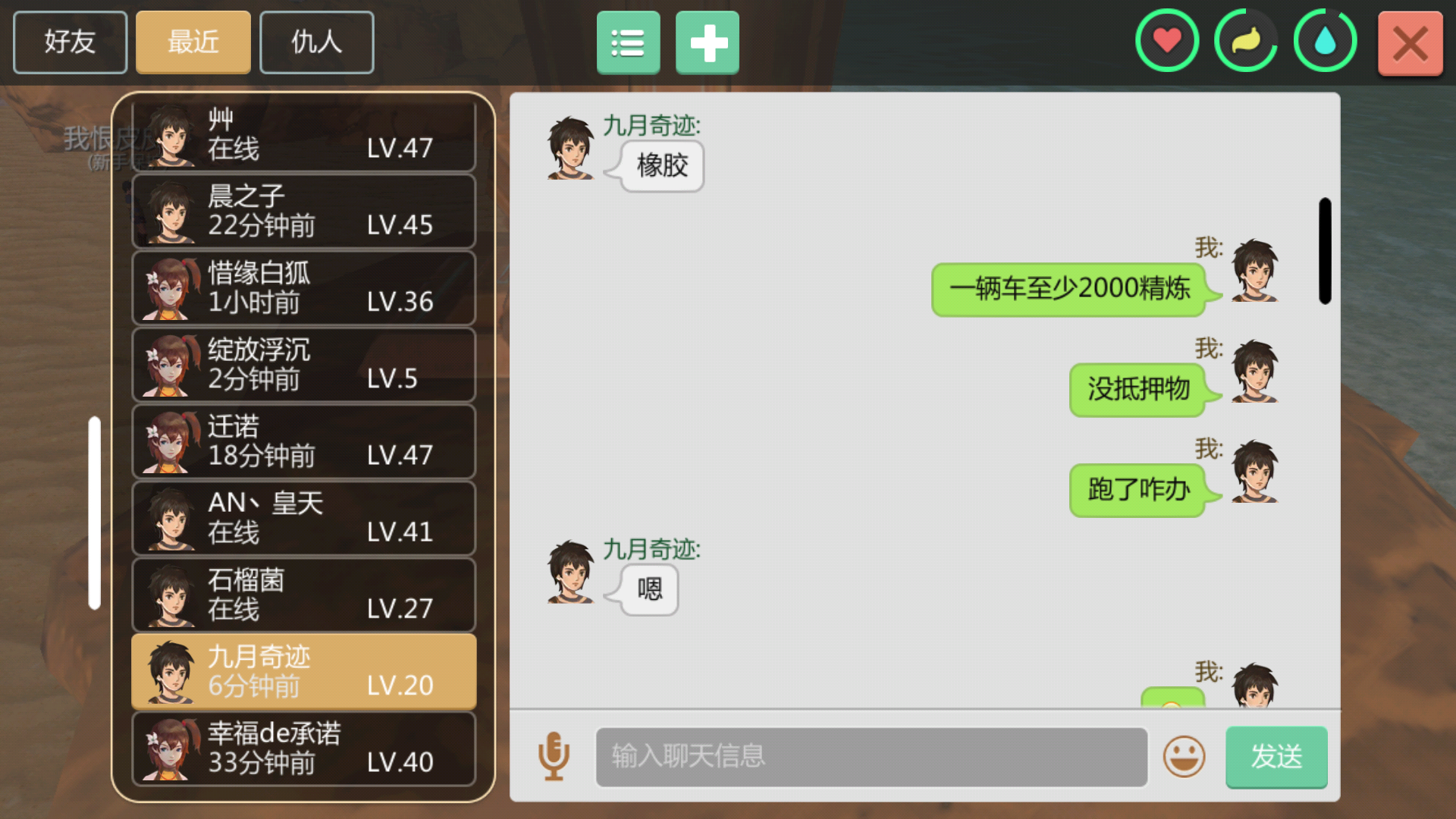This screenshot has width=1456, height=819.
Task: Send the message with 发送 button
Action: [x=1276, y=757]
